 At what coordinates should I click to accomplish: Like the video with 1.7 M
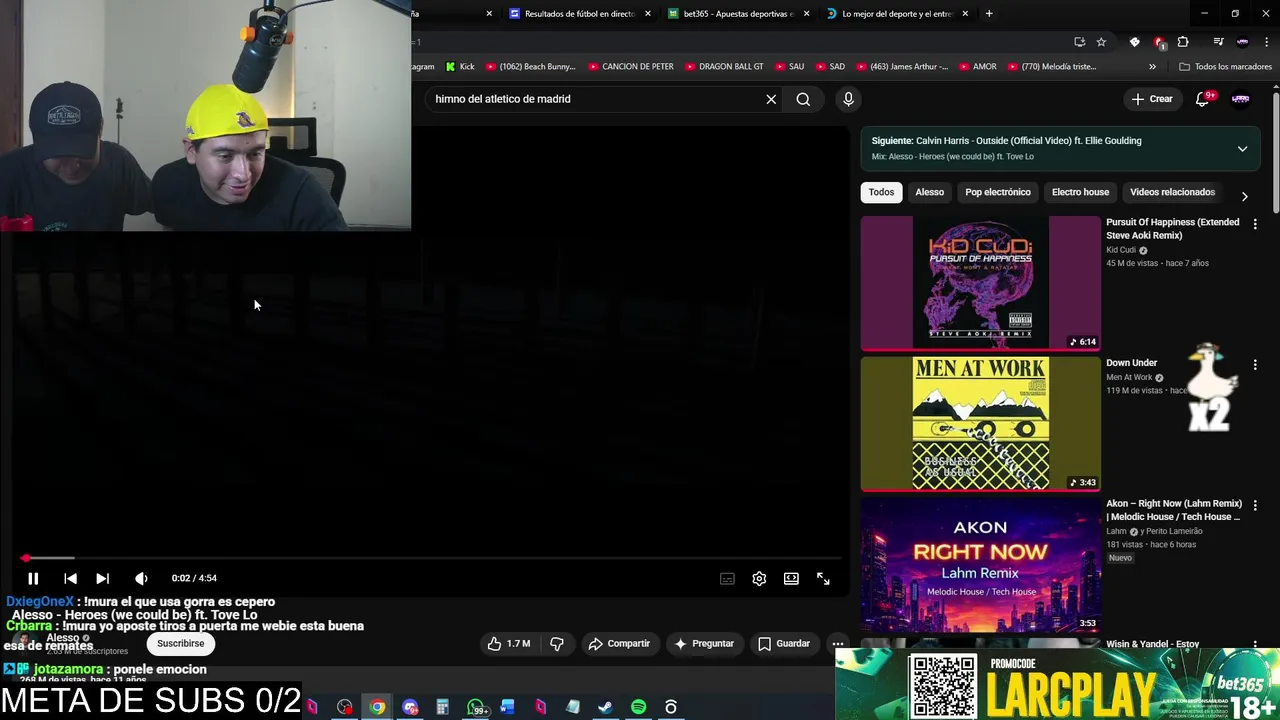pyautogui.click(x=509, y=644)
